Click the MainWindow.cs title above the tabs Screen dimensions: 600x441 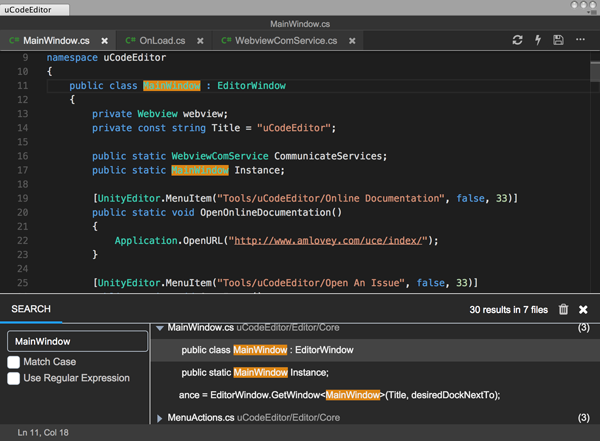pos(300,24)
